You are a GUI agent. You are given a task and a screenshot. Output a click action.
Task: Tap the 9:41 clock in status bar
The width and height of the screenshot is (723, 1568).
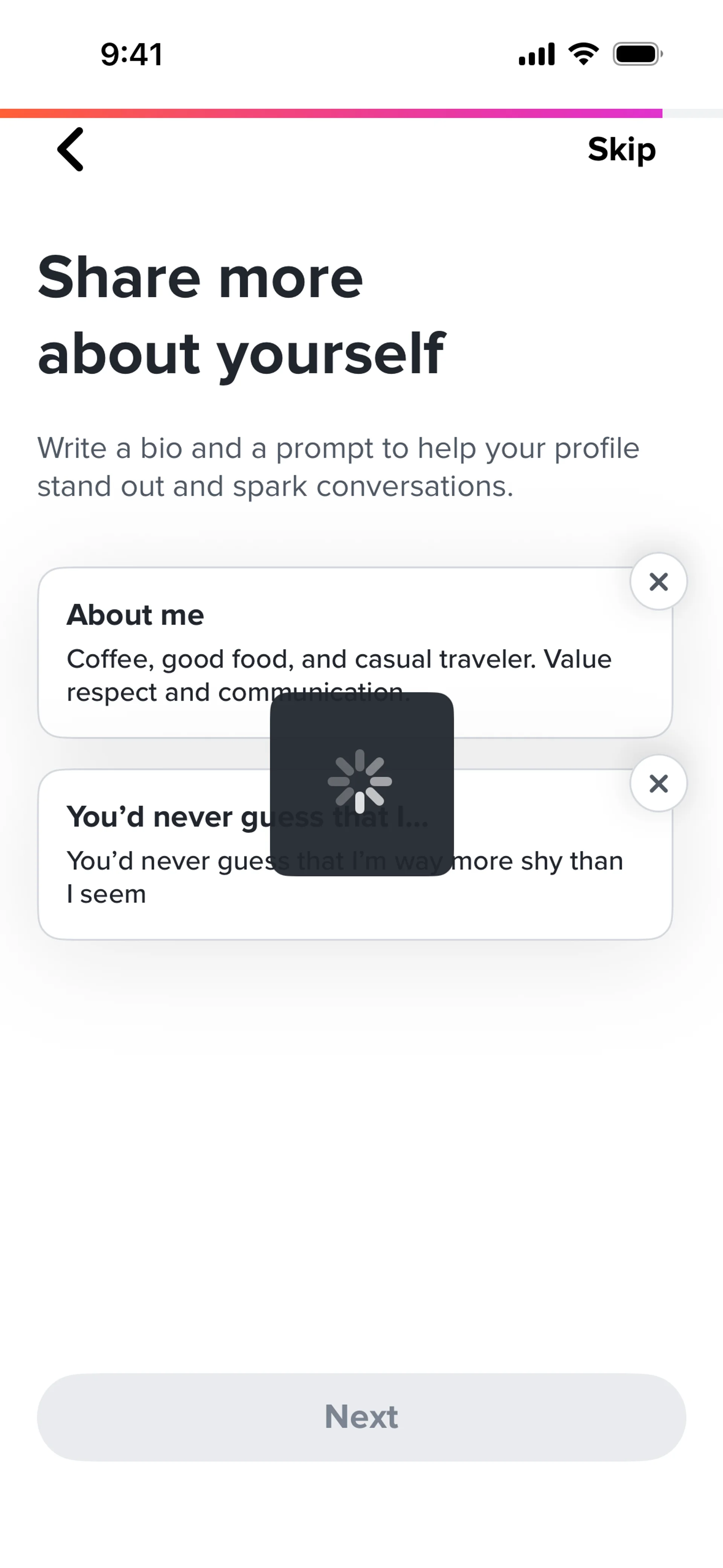pyautogui.click(x=131, y=54)
